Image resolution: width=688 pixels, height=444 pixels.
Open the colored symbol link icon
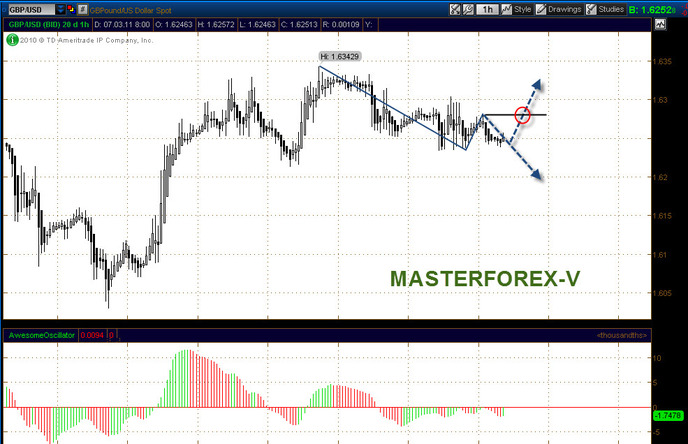point(71,9)
